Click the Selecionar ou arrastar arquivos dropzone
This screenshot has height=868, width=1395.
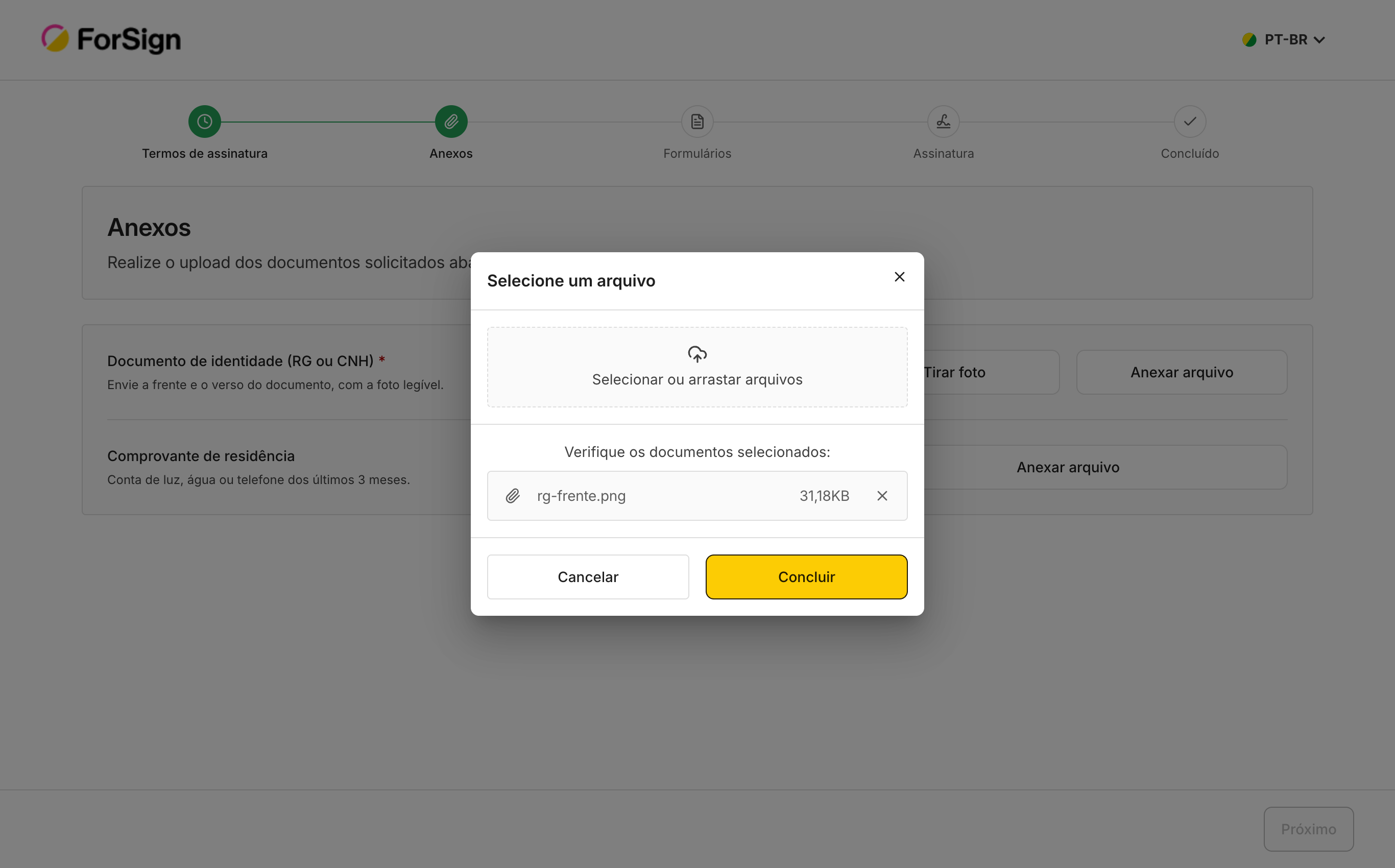click(x=697, y=367)
